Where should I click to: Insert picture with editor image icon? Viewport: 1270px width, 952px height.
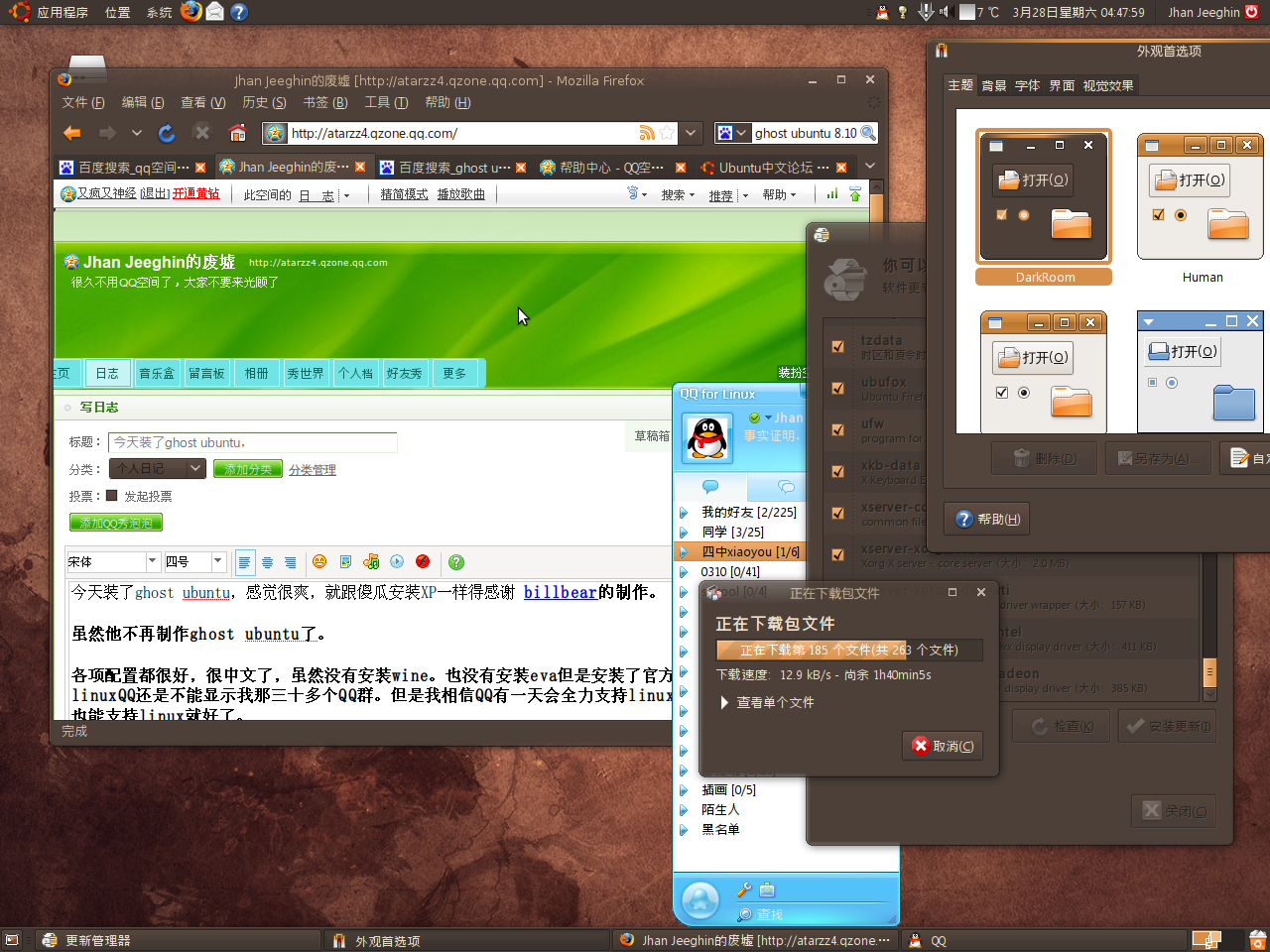(345, 561)
